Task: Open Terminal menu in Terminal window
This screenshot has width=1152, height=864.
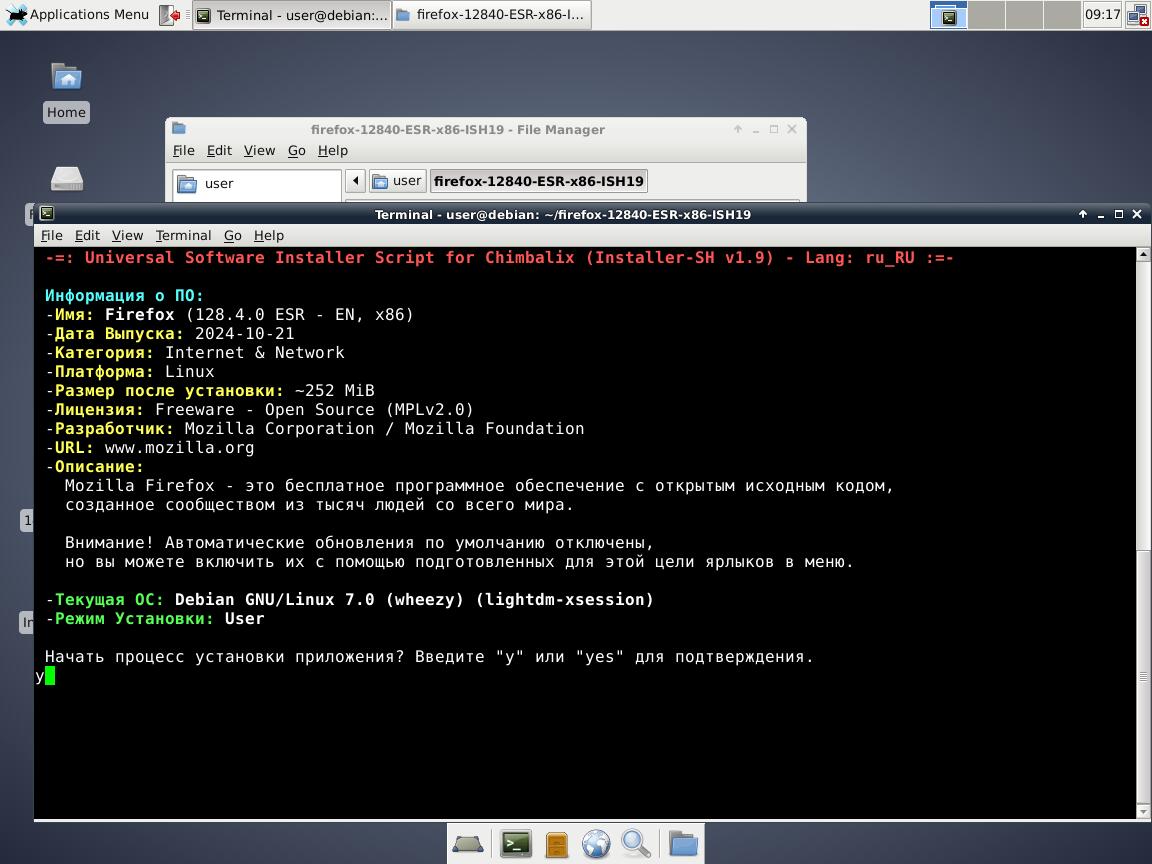Action: [x=183, y=235]
